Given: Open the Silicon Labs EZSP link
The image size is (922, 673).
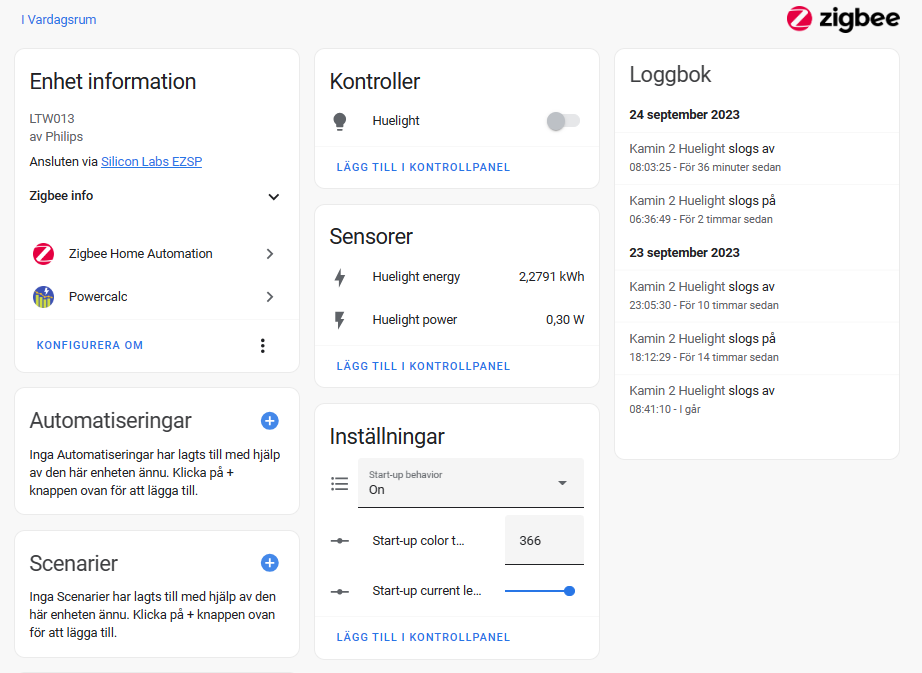Looking at the screenshot, I should 151,161.
